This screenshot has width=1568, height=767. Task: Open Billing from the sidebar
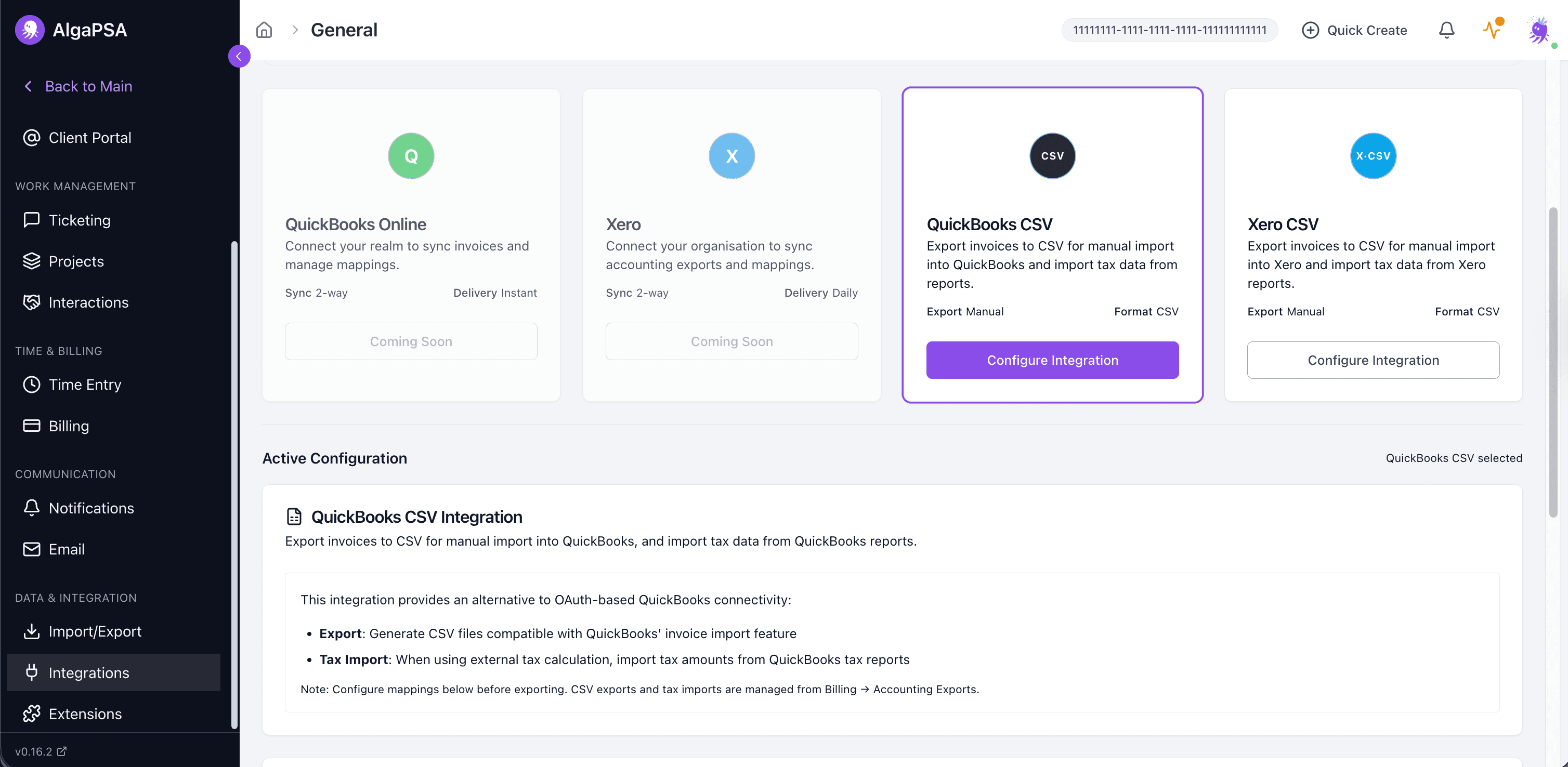coord(68,426)
